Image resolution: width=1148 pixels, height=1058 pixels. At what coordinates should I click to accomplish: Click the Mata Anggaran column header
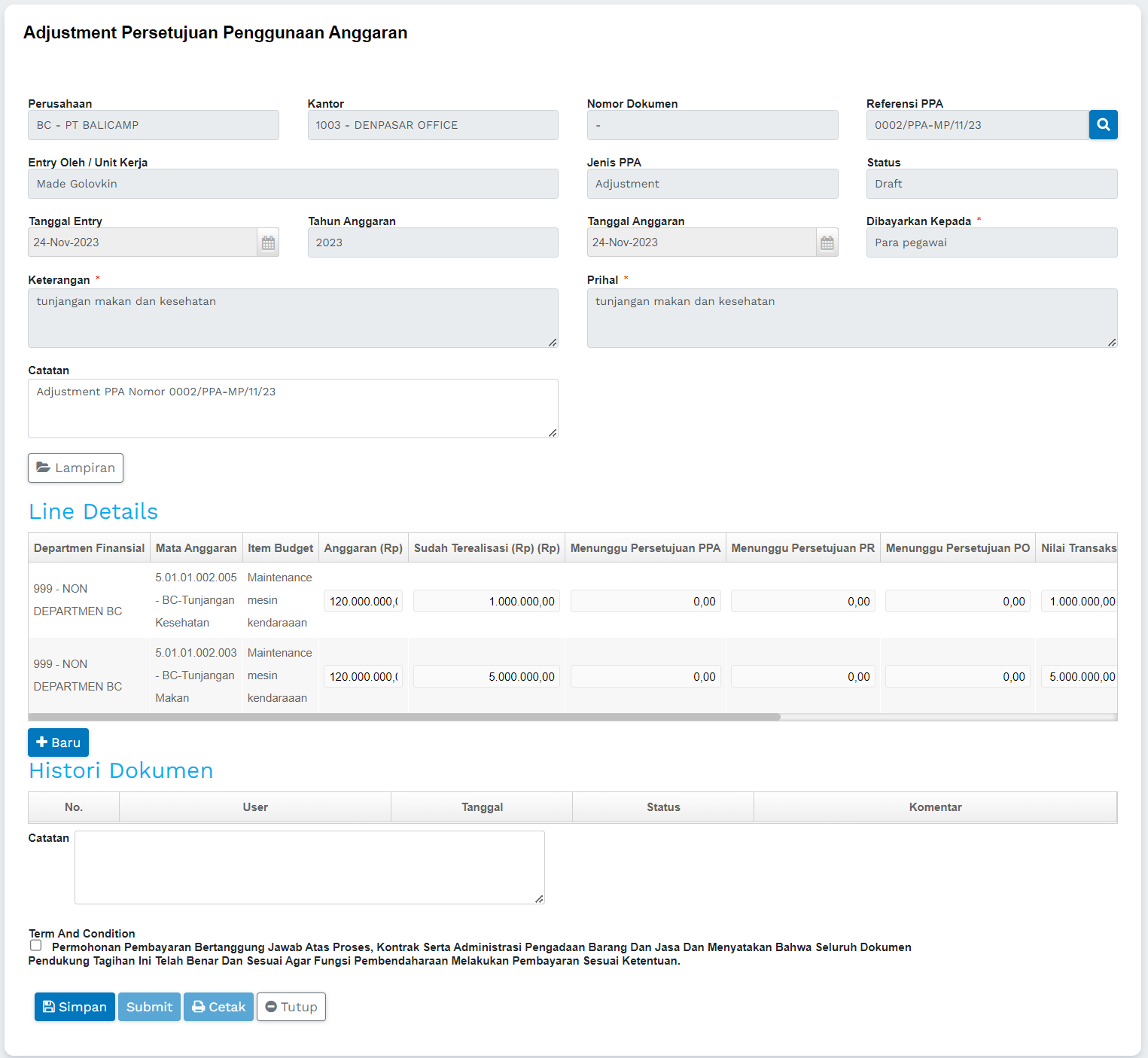point(196,548)
